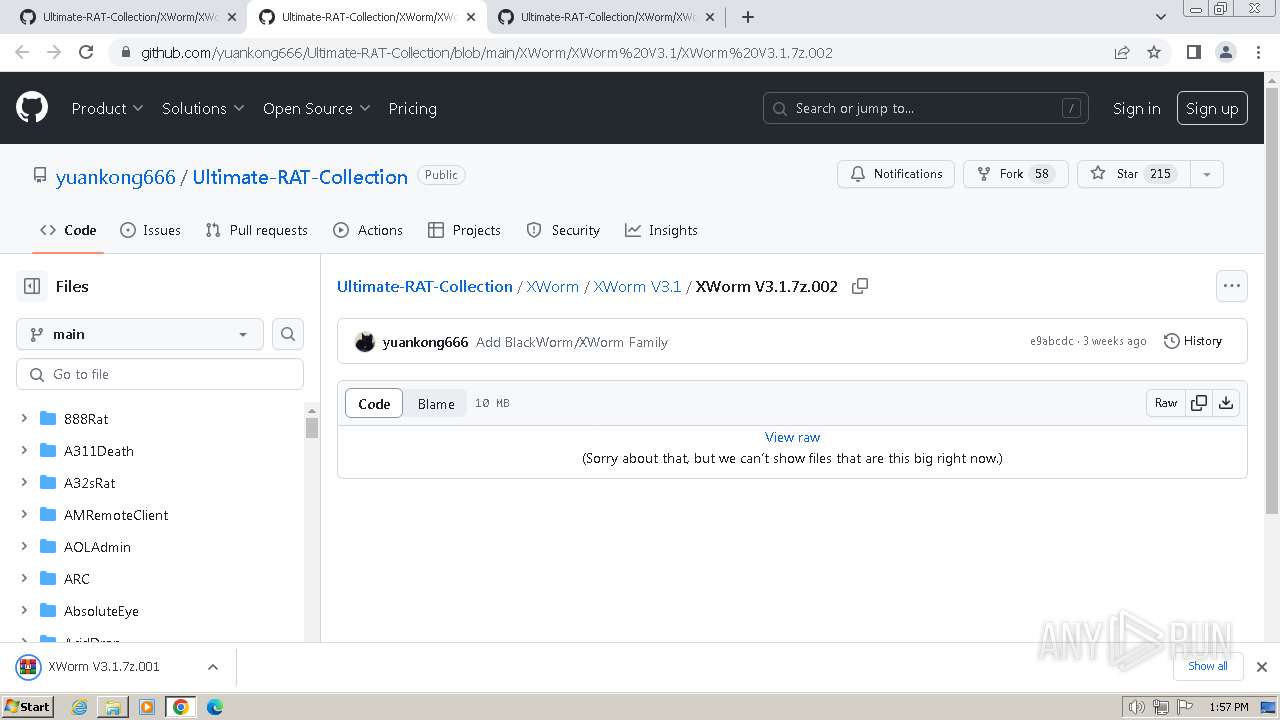
Task: Open the more file actions ellipsis button
Action: tap(1231, 286)
